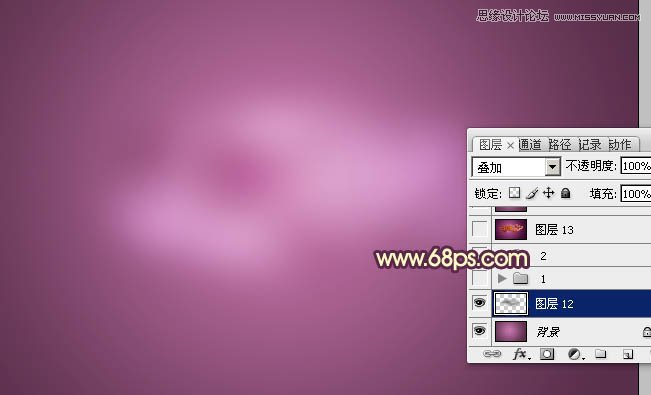Hide the 背景 layer eye icon
651x395 pixels.
coord(479,331)
